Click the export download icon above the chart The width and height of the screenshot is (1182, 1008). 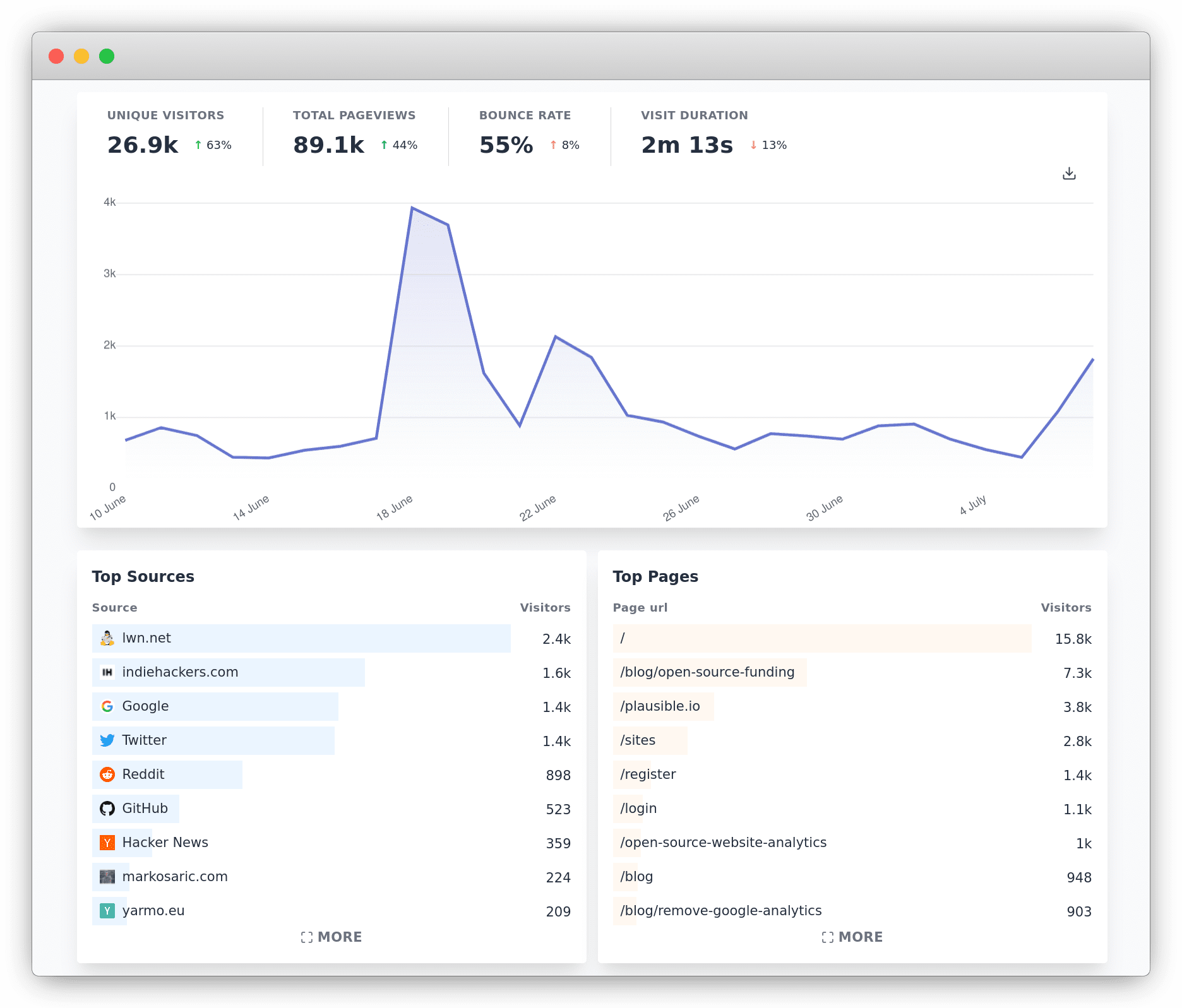coord(1070,173)
